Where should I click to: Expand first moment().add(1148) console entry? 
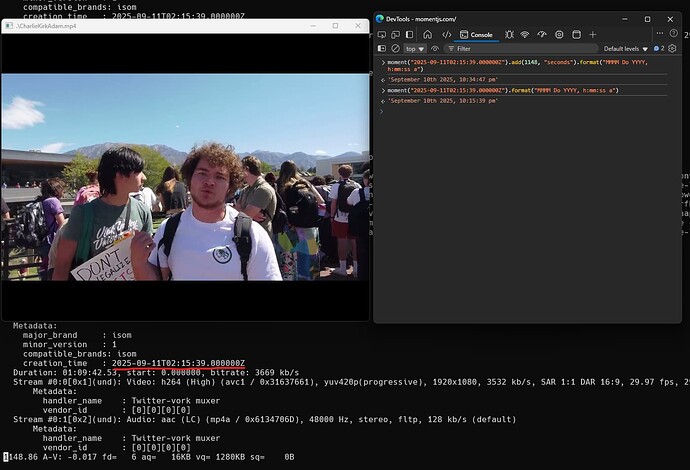383,62
